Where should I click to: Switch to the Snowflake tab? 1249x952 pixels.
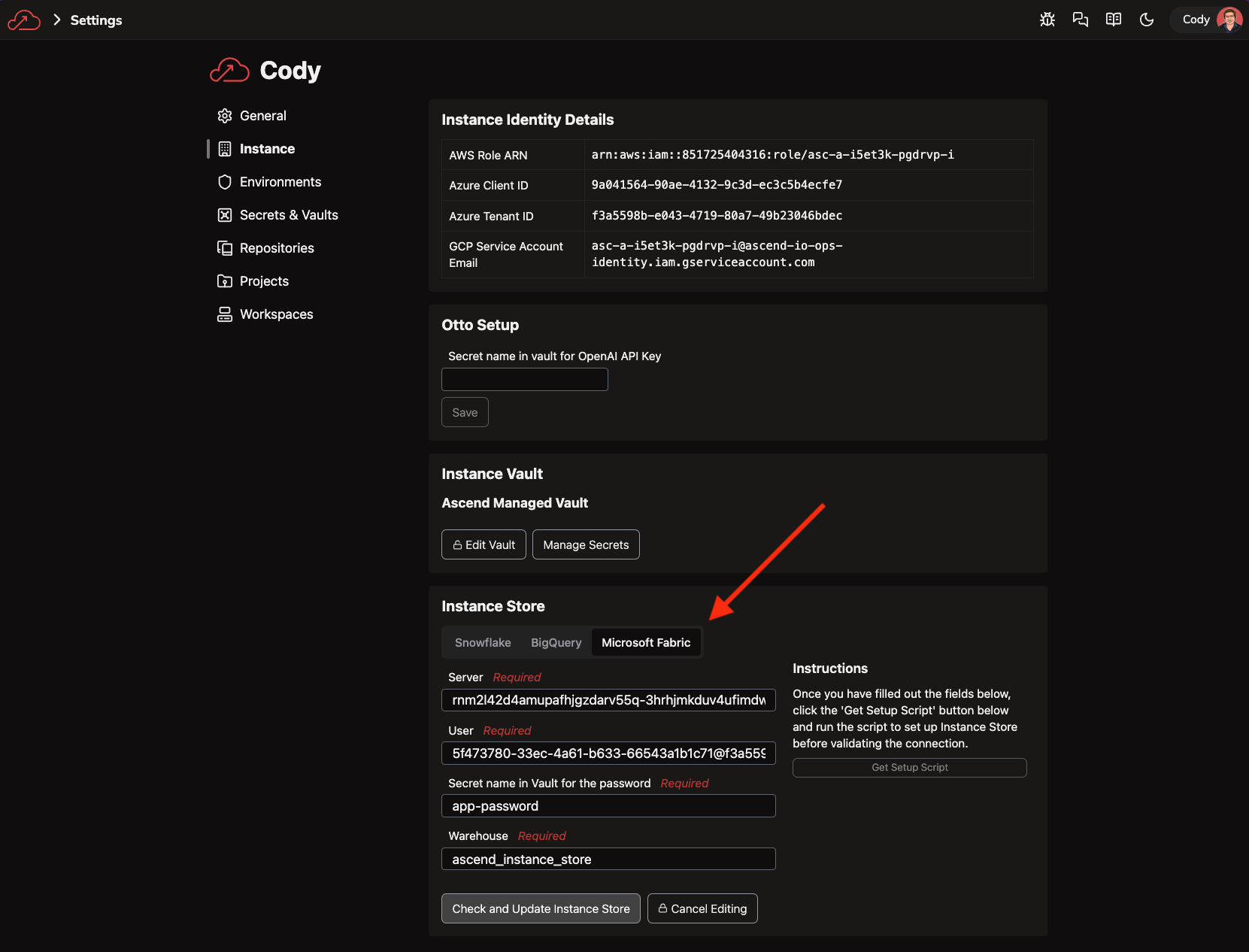point(483,642)
